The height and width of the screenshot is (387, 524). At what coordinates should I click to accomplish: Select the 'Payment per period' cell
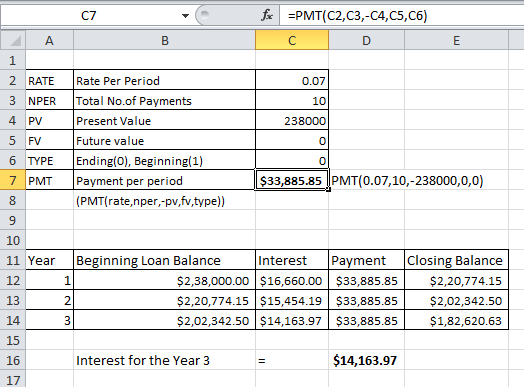pos(164,180)
